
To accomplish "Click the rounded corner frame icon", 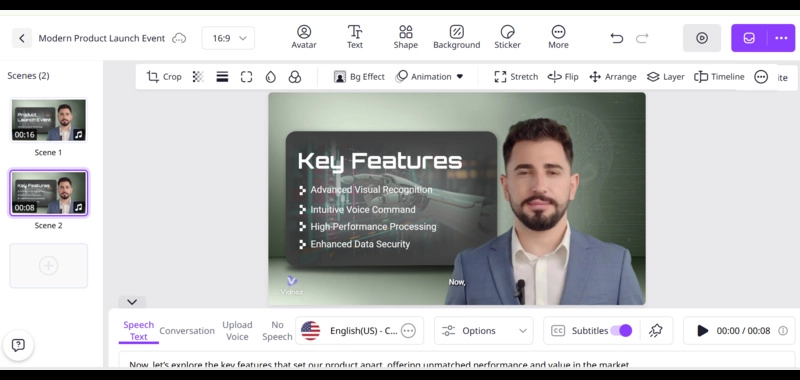I will (246, 77).
